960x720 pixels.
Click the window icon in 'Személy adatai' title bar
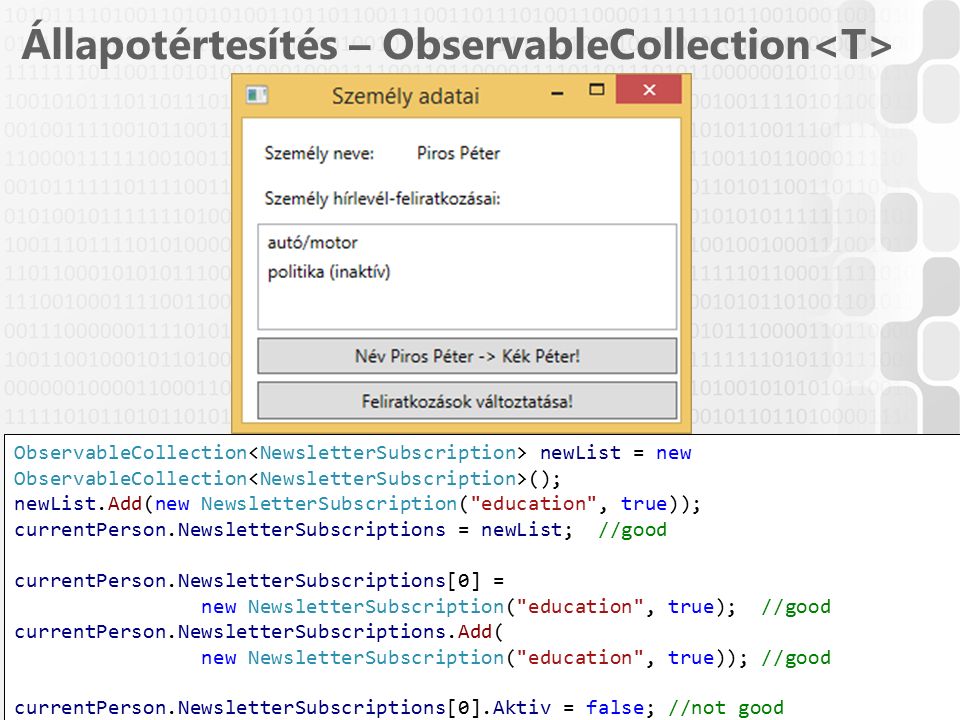pyautogui.click(x=257, y=95)
